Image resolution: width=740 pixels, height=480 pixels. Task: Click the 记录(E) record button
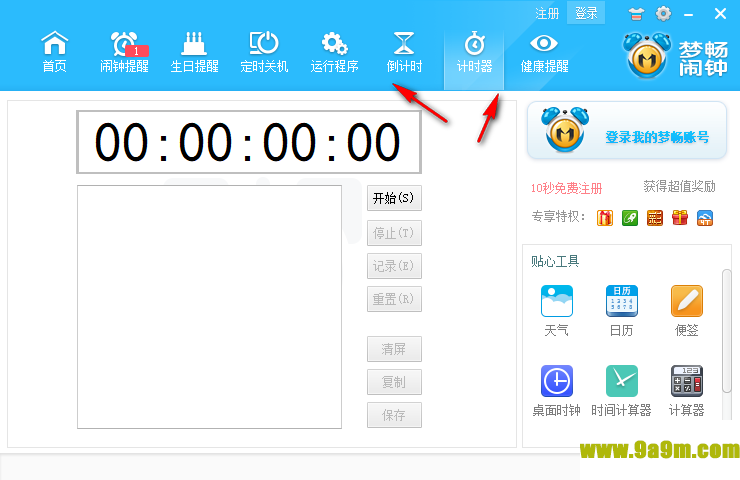394,266
